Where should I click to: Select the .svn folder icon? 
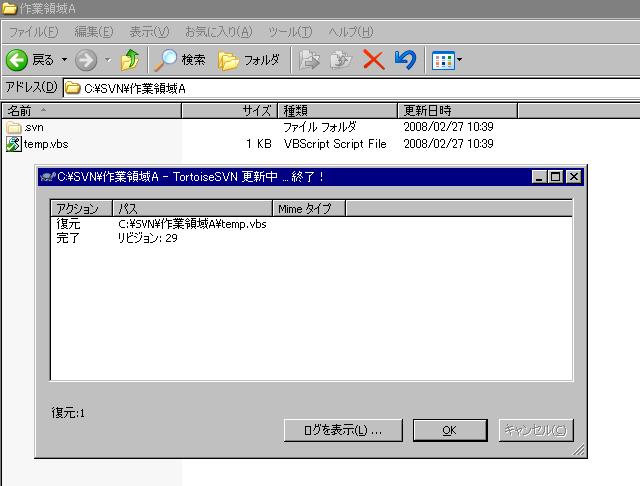click(x=14, y=127)
